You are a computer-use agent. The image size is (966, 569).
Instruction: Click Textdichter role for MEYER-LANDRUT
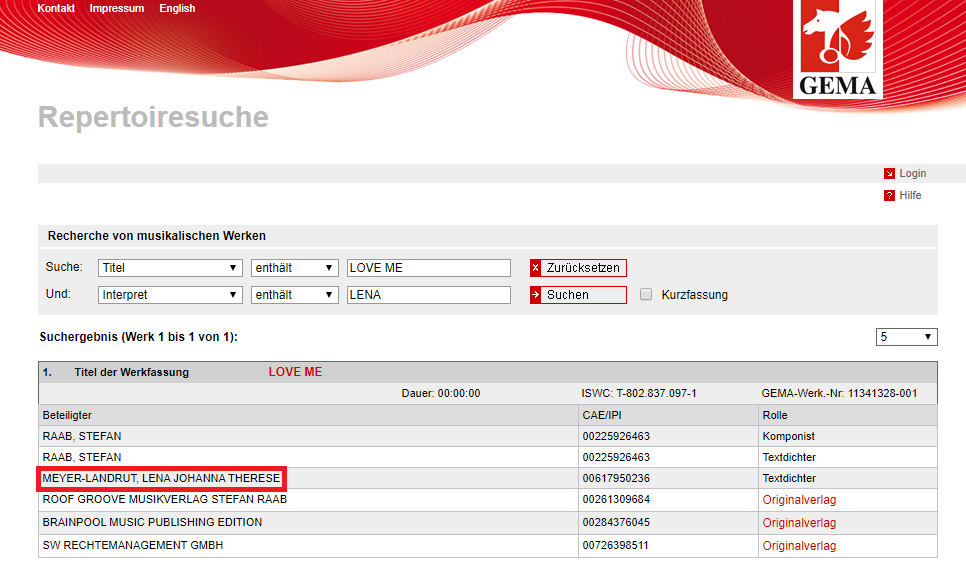tap(789, 478)
